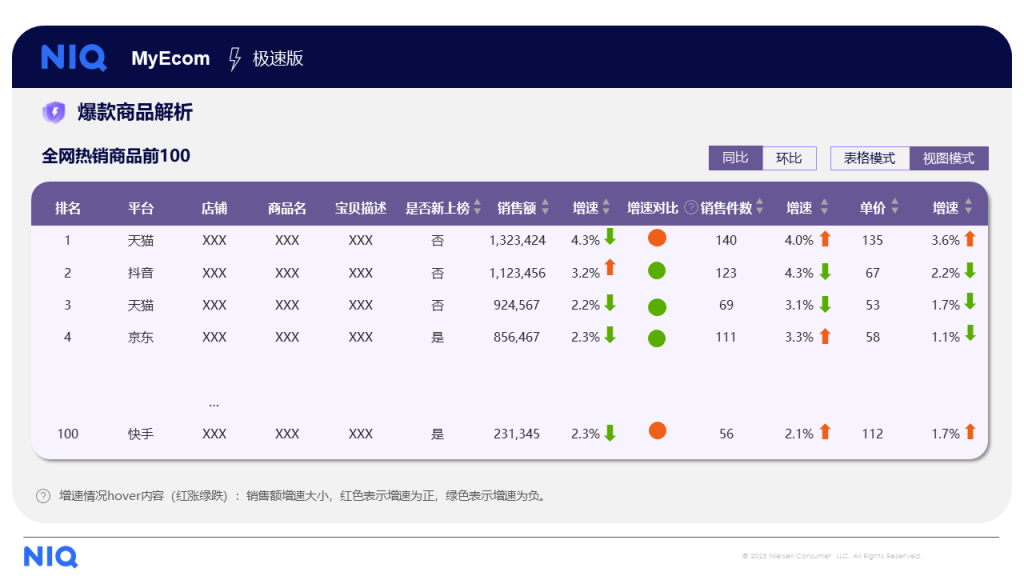Screen dimensions: 1024x576
Task: Click rank 100 cell
Action: (68, 434)
